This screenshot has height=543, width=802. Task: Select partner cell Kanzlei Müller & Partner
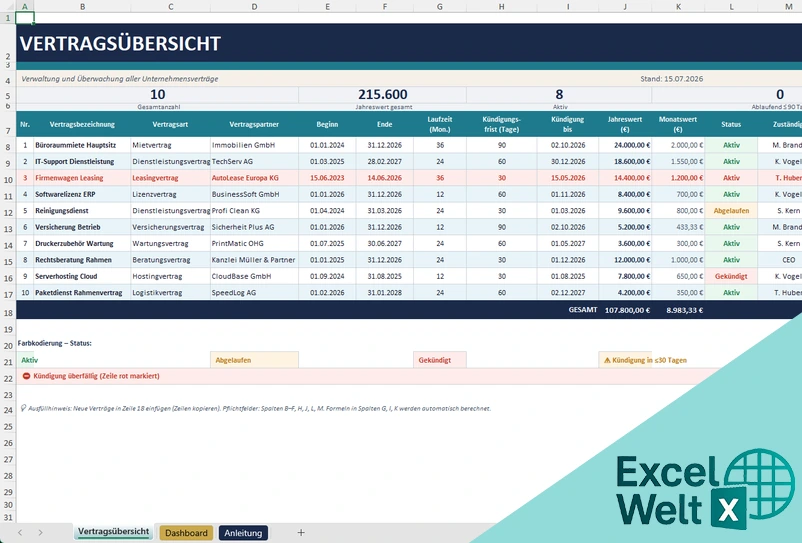pos(254,260)
